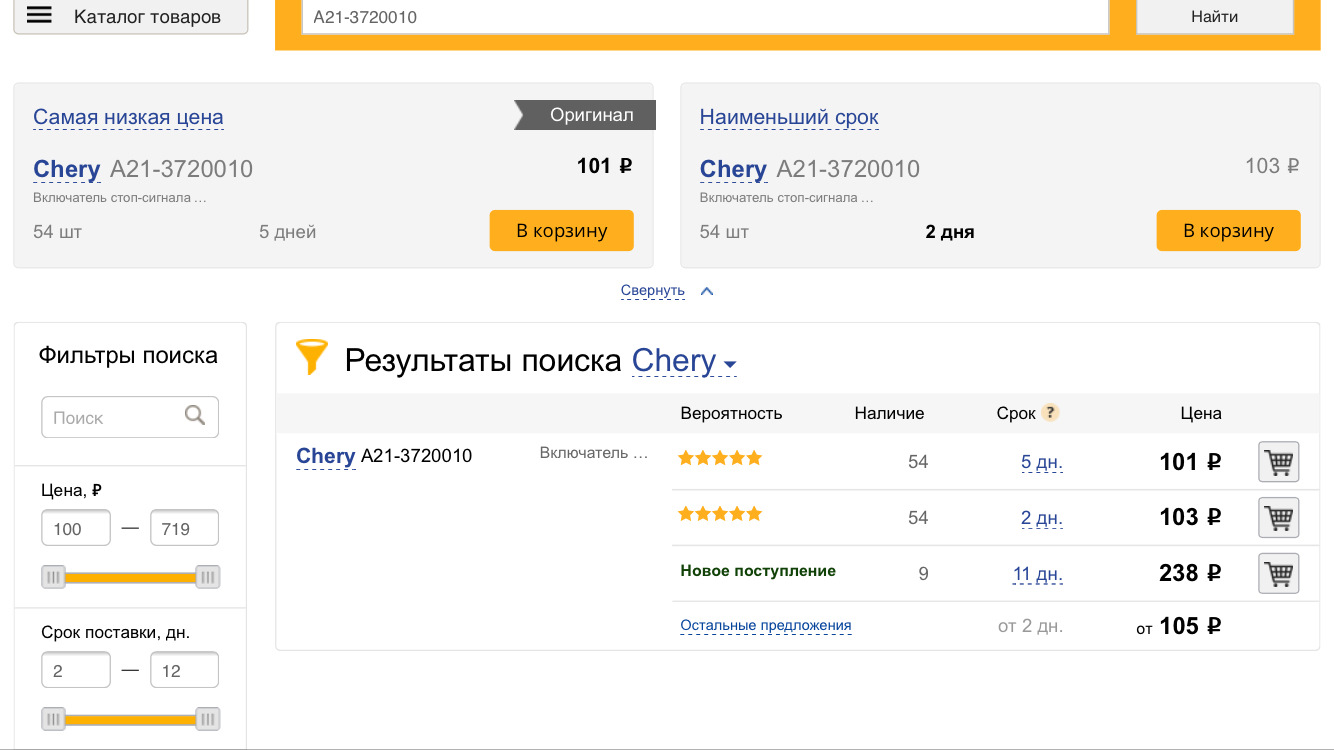This screenshot has width=1334, height=750.
Task: Click the minimum price field 100
Action: (x=76, y=528)
